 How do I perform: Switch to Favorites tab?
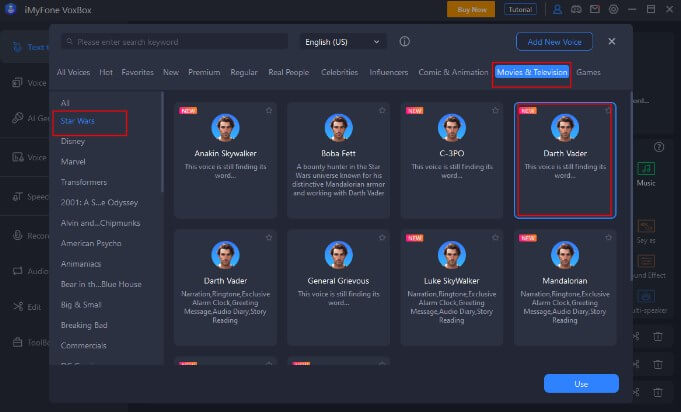pos(137,72)
